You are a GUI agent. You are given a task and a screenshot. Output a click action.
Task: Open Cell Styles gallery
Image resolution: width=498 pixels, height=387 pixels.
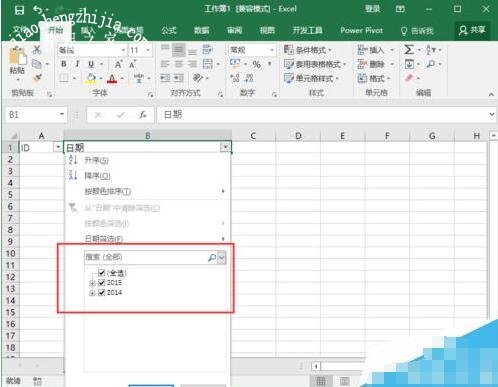(x=311, y=78)
